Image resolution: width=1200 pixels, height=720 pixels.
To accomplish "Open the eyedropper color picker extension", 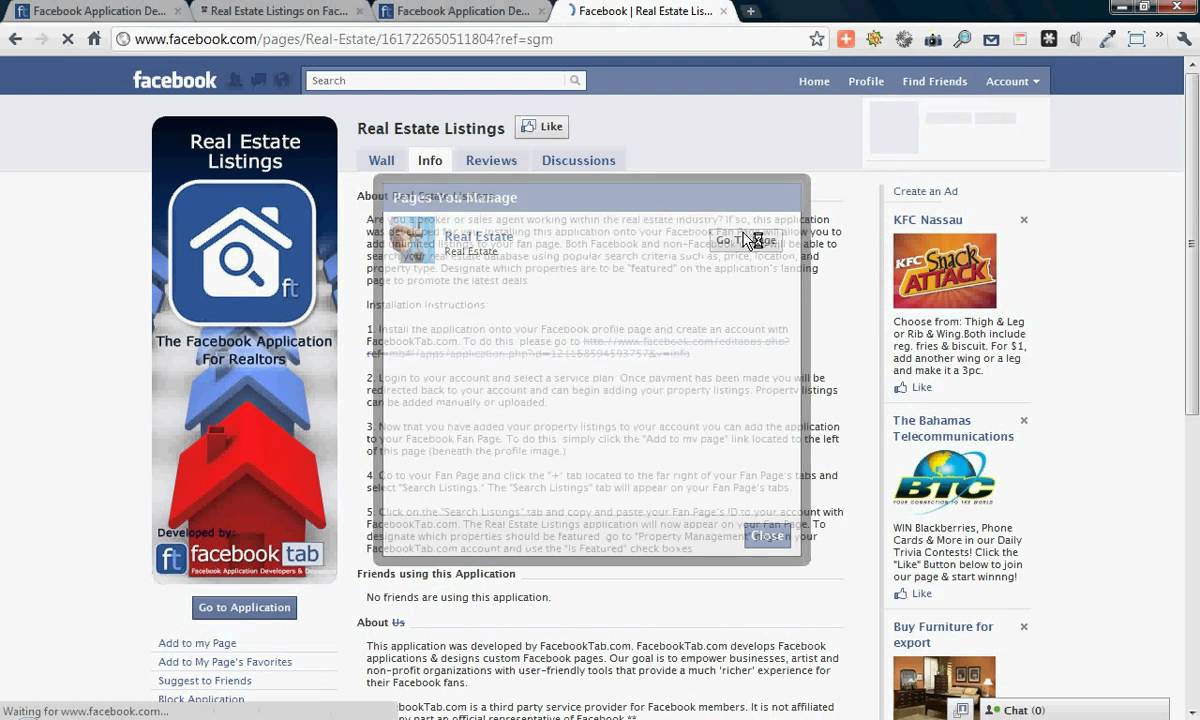I will tap(1107, 39).
